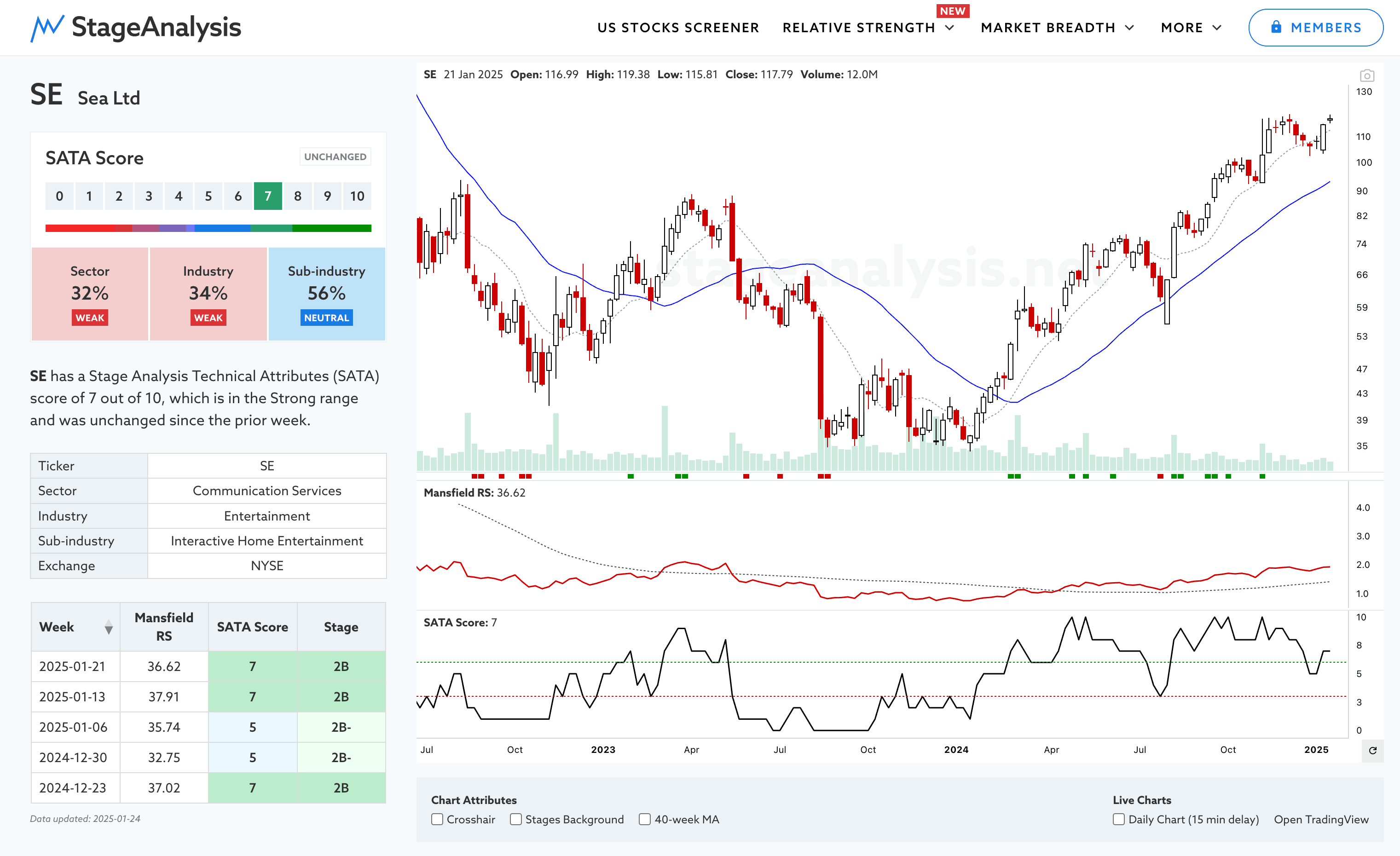Click the Sector 32% Weak tile

tap(90, 294)
